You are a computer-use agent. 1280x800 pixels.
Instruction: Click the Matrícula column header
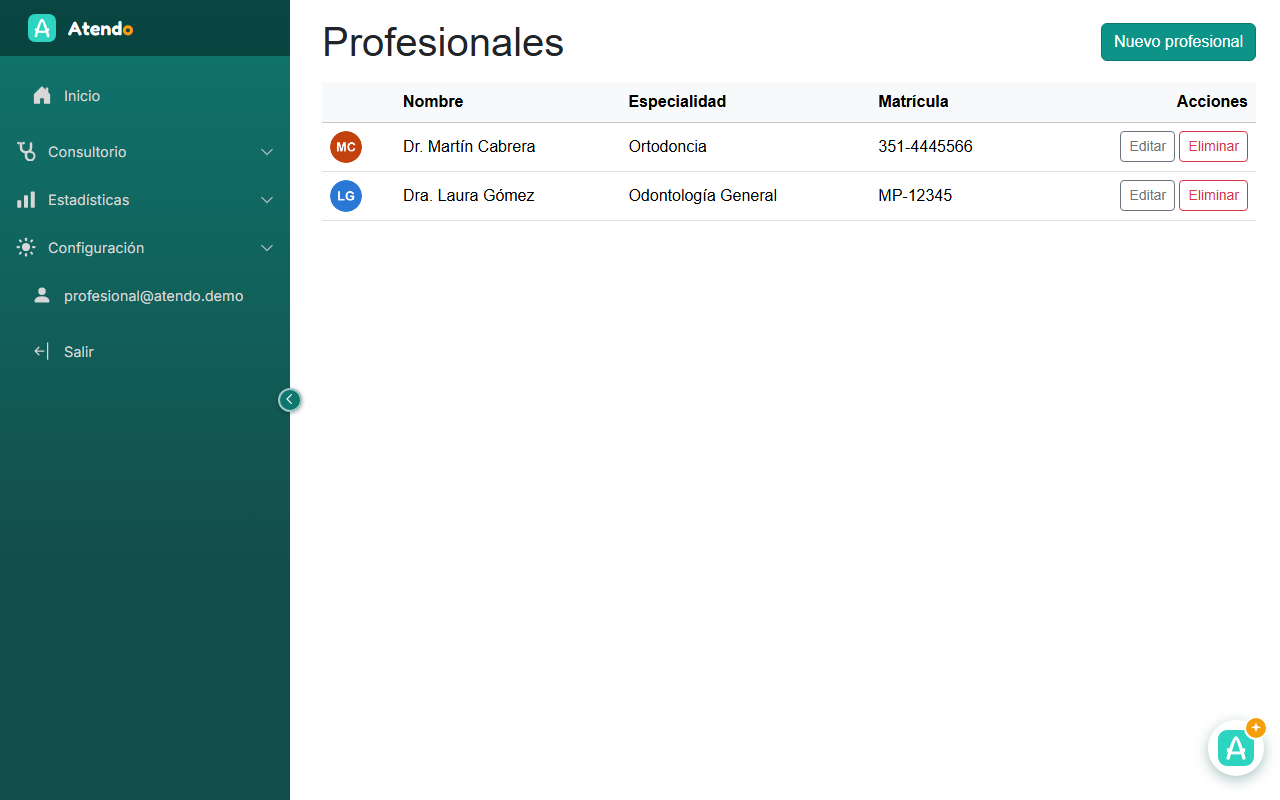pyautogui.click(x=913, y=101)
